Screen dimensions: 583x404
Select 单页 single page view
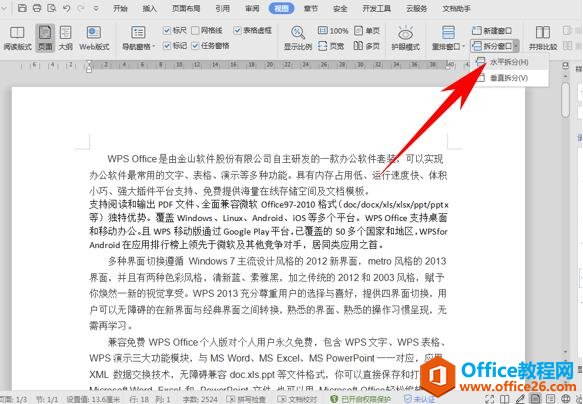pyautogui.click(x=367, y=30)
